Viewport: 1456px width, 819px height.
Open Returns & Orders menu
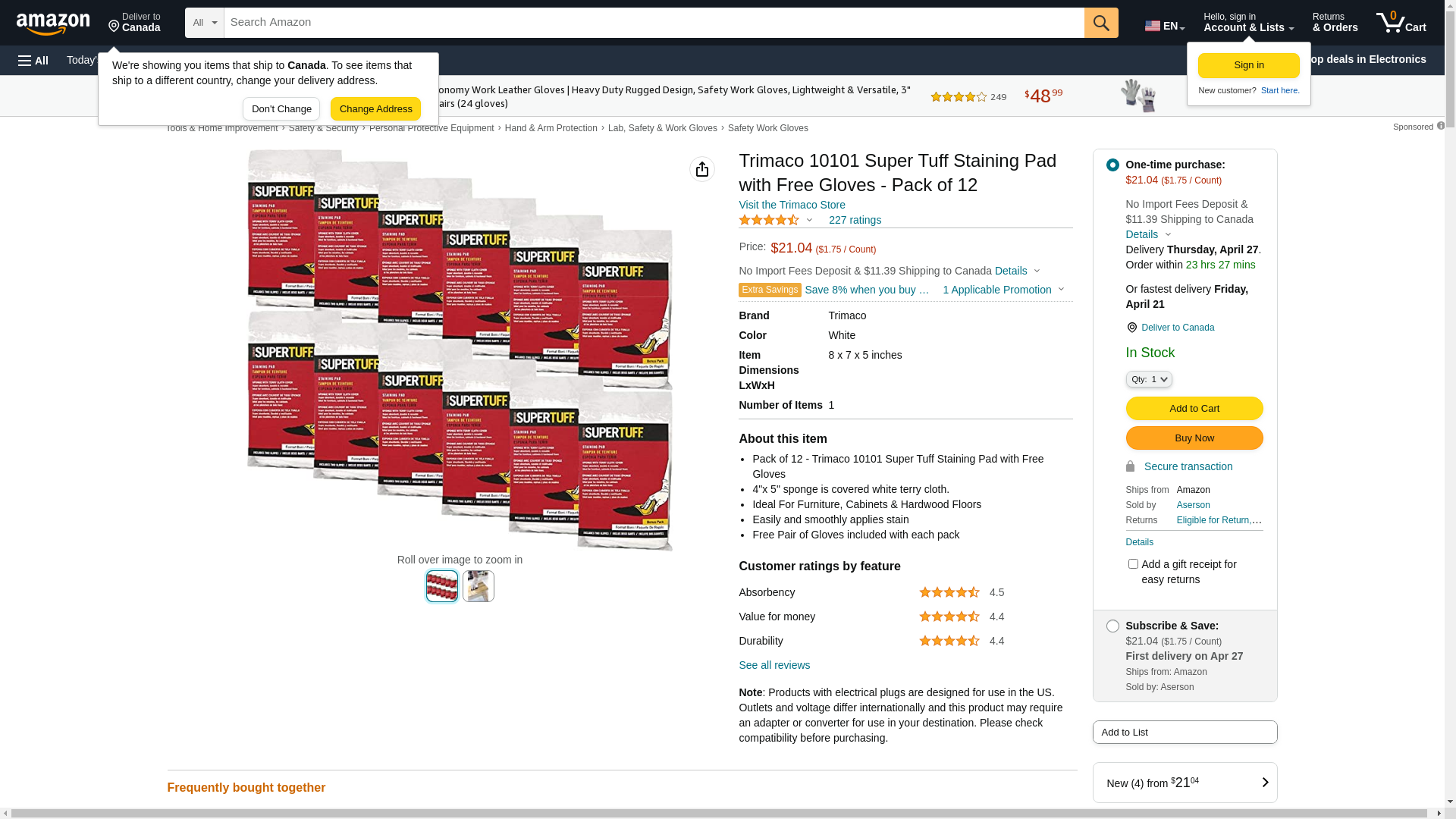tap(1335, 23)
